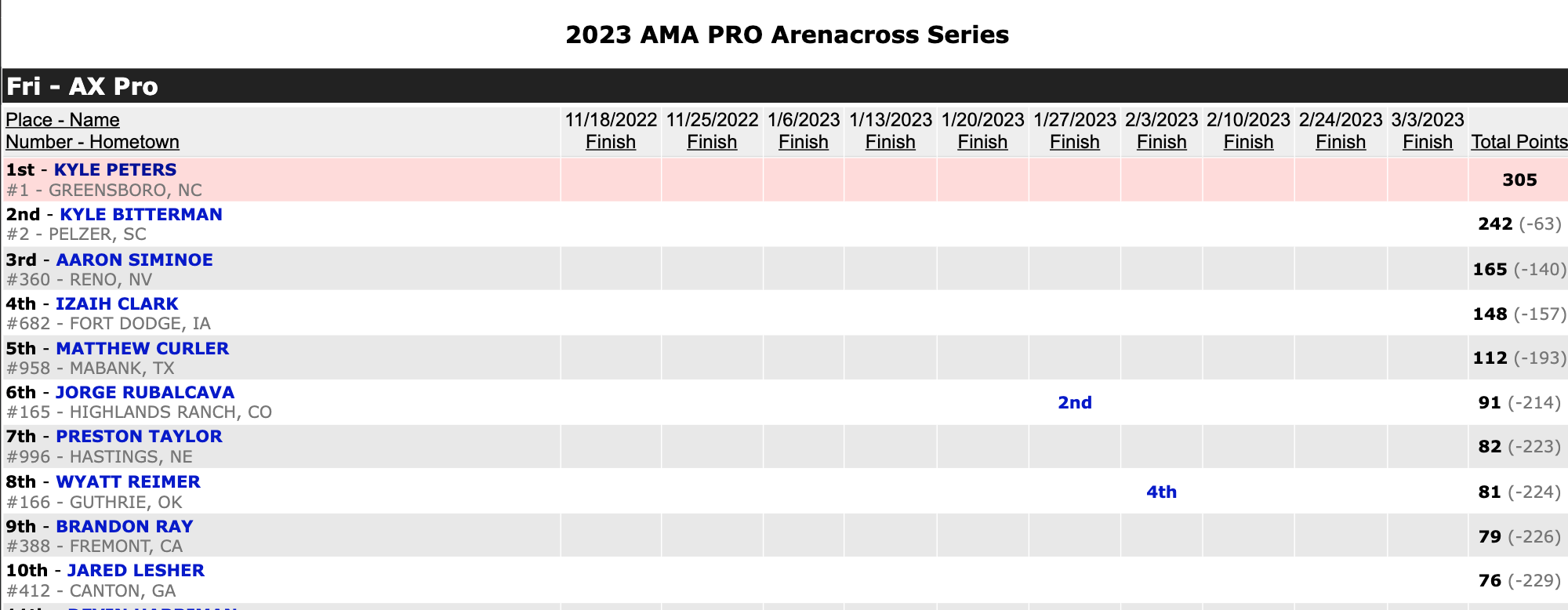Click Jorge Rubalcava name link

[x=144, y=393]
